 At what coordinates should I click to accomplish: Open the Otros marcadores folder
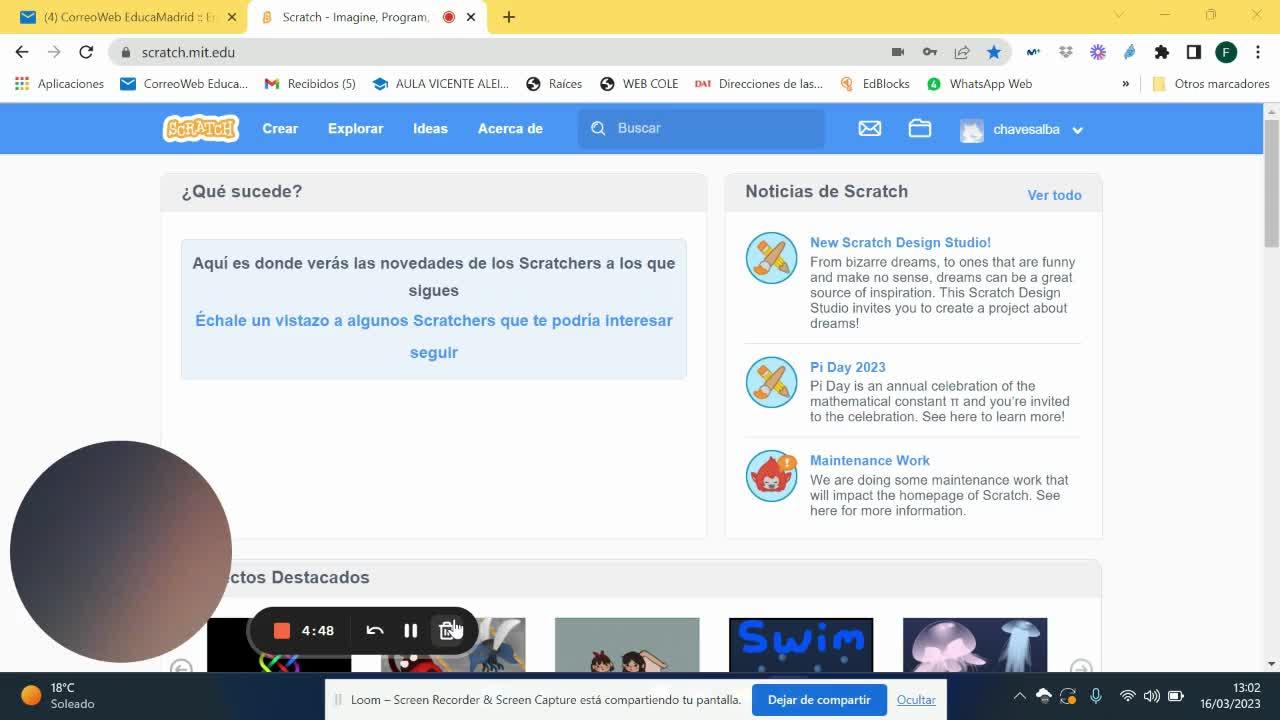[x=1211, y=84]
